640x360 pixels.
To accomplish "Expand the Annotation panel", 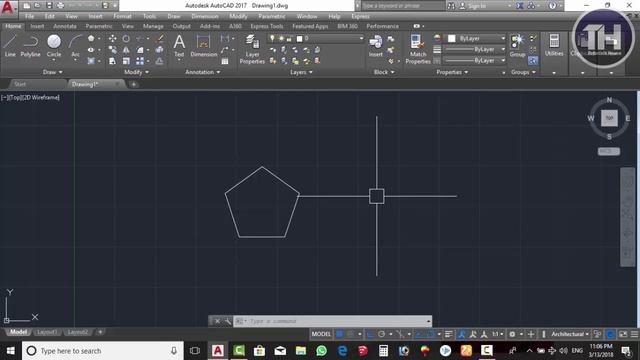I will click(202, 72).
